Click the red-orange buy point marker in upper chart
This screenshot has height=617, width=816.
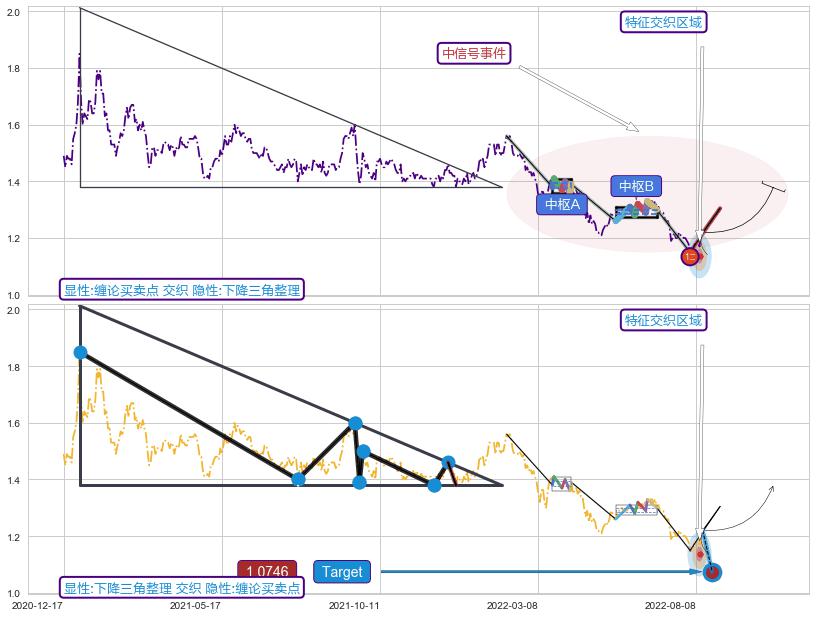pos(690,256)
